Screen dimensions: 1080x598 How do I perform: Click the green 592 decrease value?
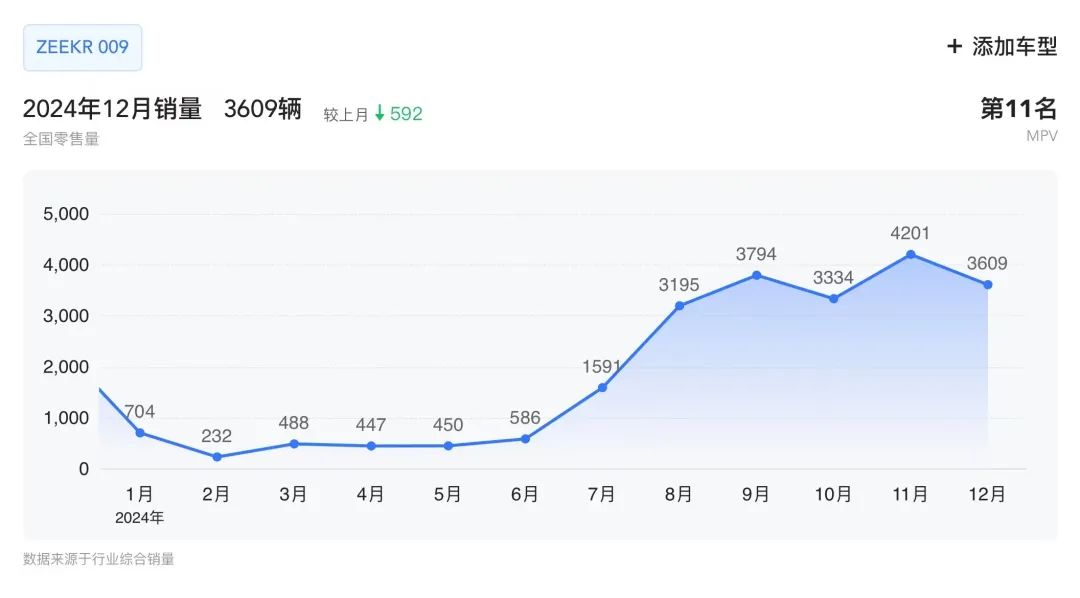coord(406,114)
